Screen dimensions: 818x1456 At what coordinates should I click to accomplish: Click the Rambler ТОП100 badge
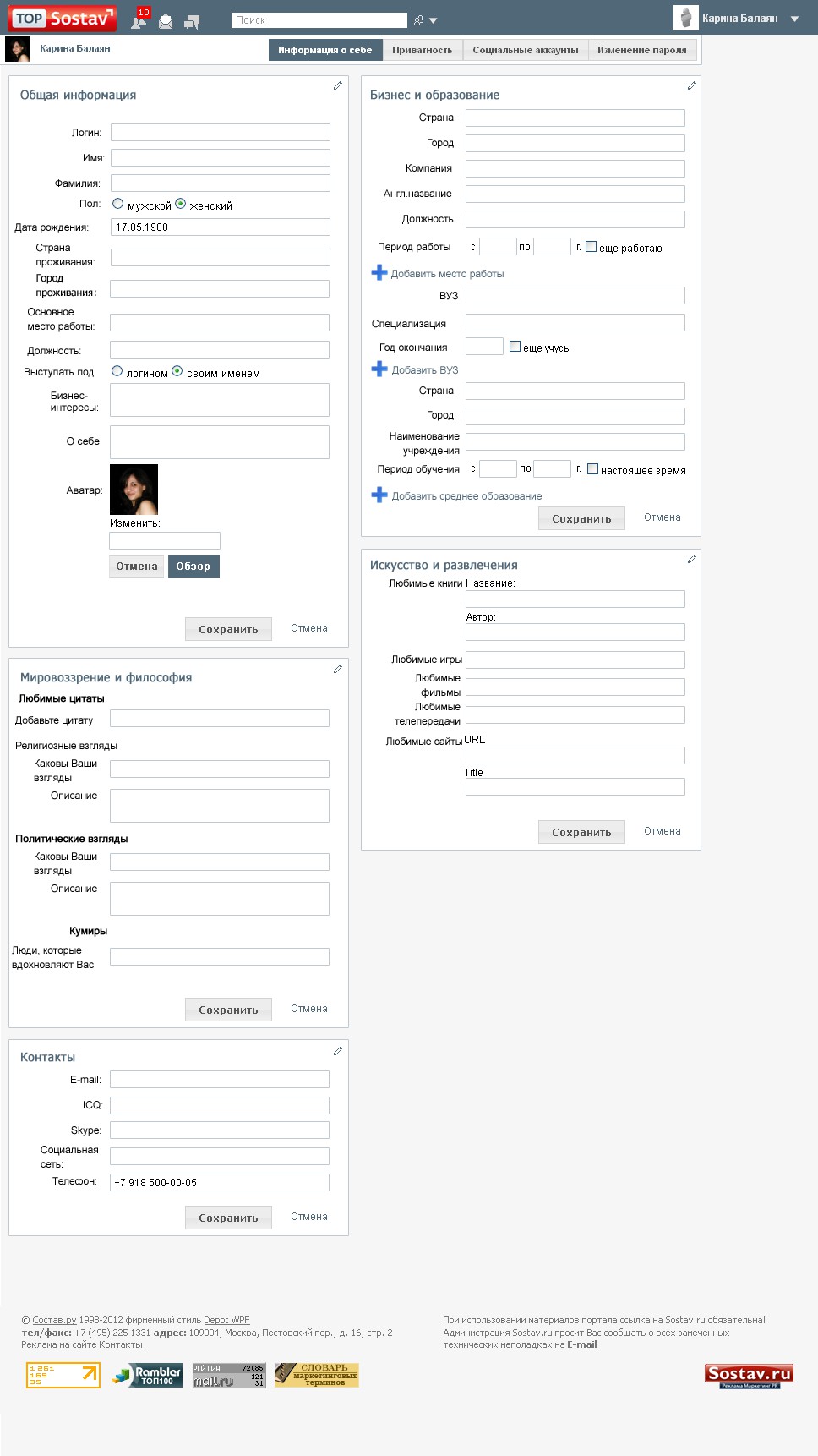147,1375
